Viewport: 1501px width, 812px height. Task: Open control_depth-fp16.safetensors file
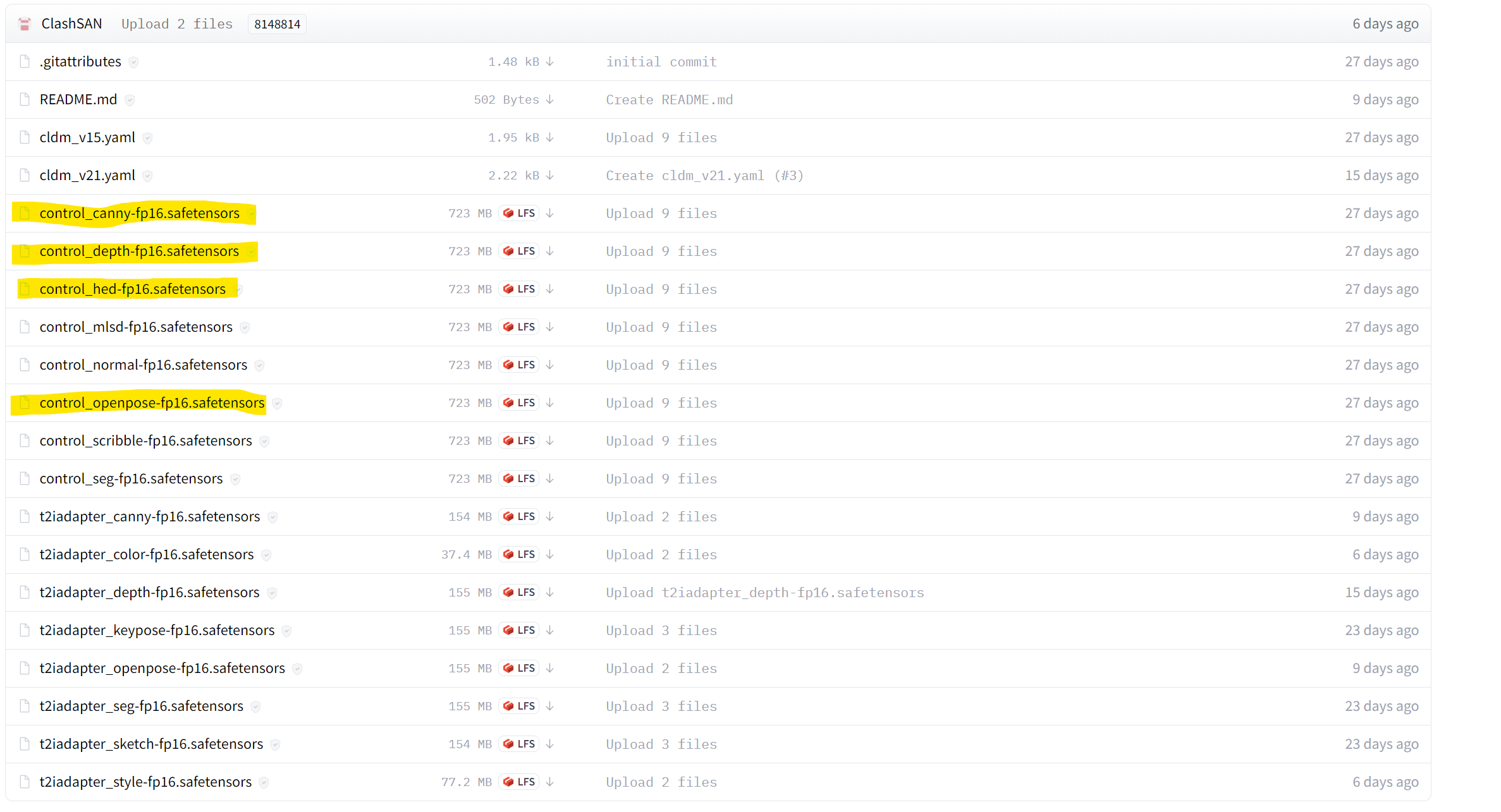139,251
